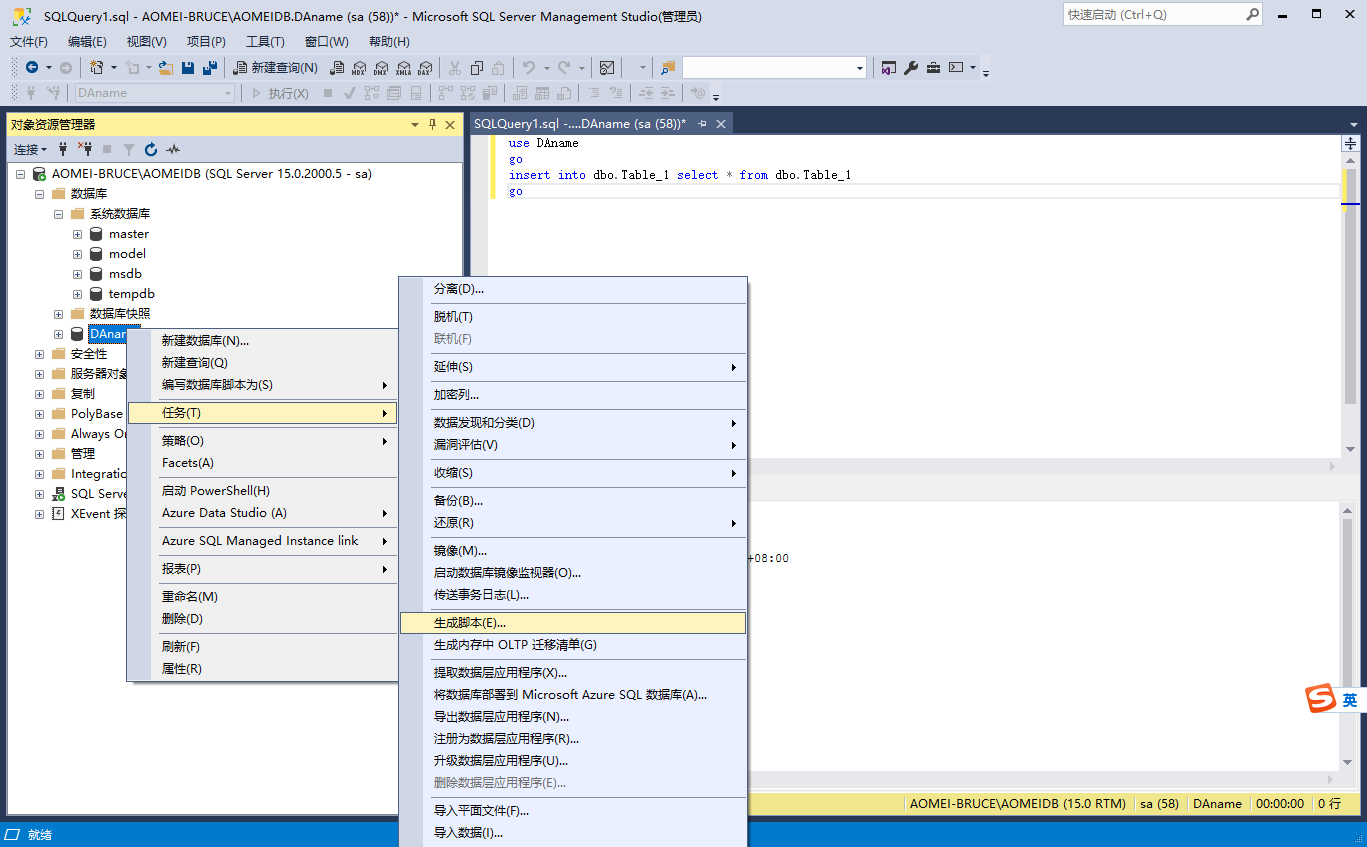
Task: Open the 文件(F) menu
Action: click(x=29, y=41)
